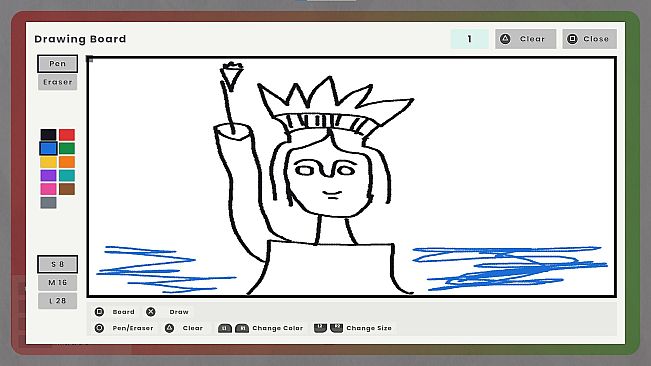Viewport: 651px width, 366px height.
Task: Click the triangle icon beside the bottom Clear hint
Action: (169, 328)
